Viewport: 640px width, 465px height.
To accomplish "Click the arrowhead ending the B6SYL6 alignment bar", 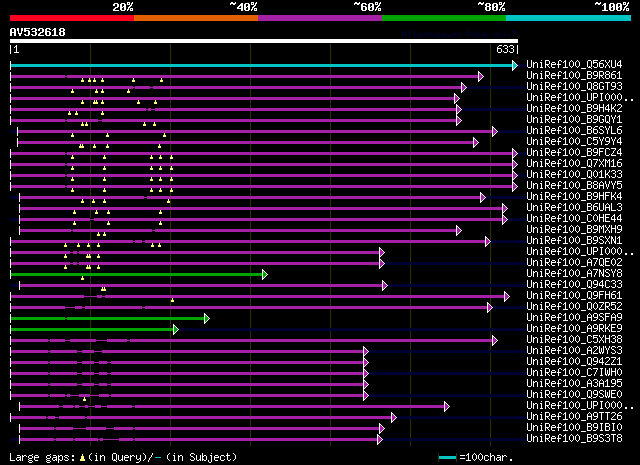I will 495,131.
